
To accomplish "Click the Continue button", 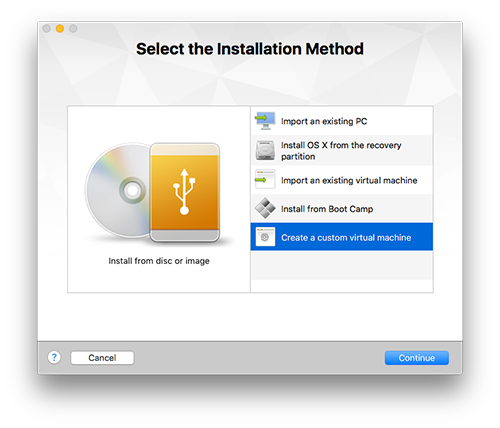I will coord(417,358).
